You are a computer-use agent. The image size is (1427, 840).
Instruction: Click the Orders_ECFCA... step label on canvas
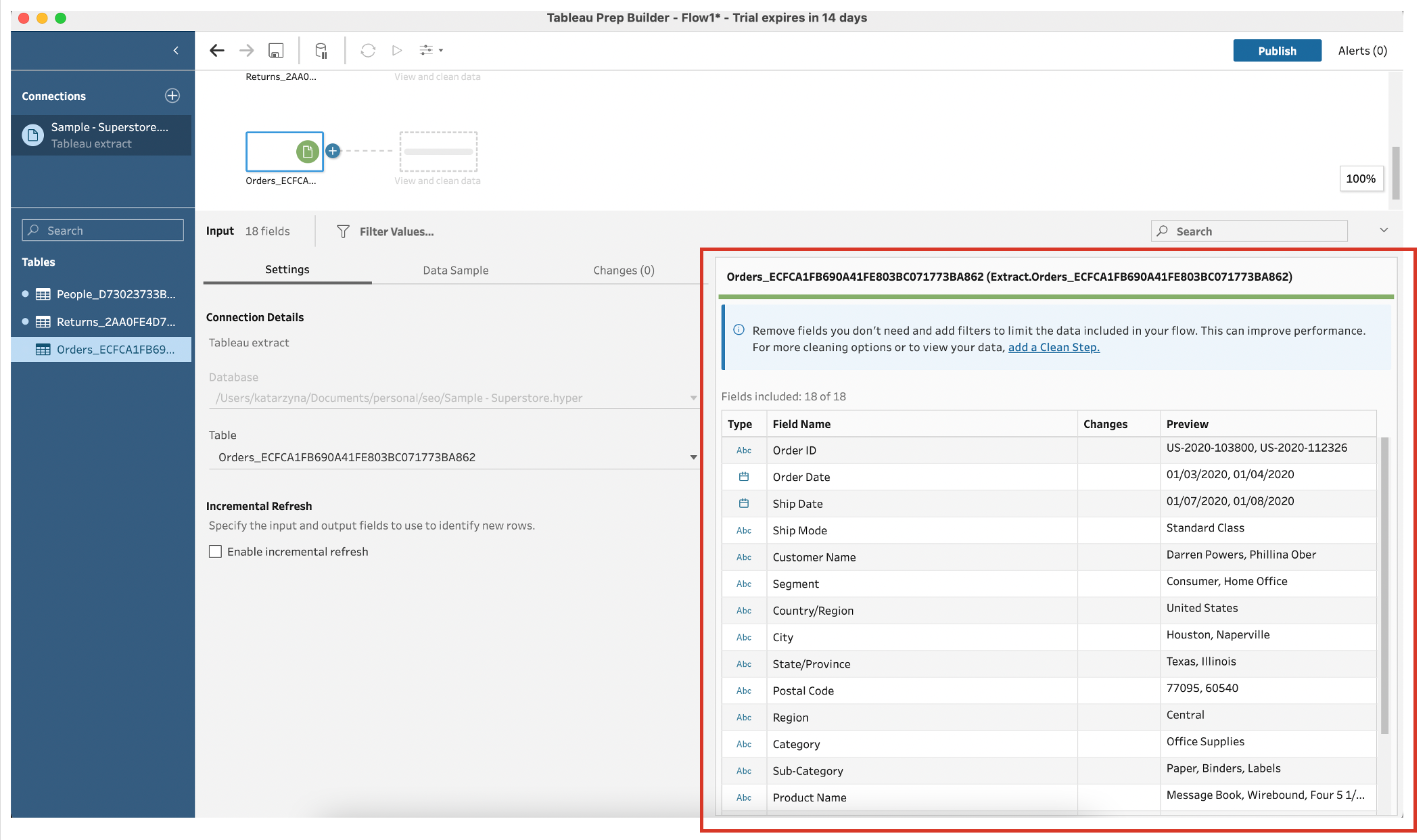click(281, 181)
